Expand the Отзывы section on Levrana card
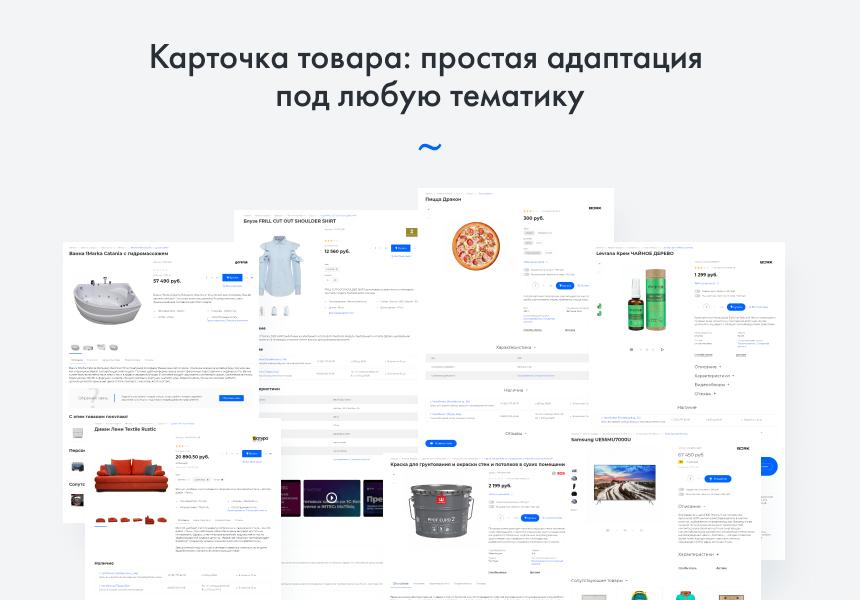Image resolution: width=860 pixels, height=600 pixels. click(705, 394)
